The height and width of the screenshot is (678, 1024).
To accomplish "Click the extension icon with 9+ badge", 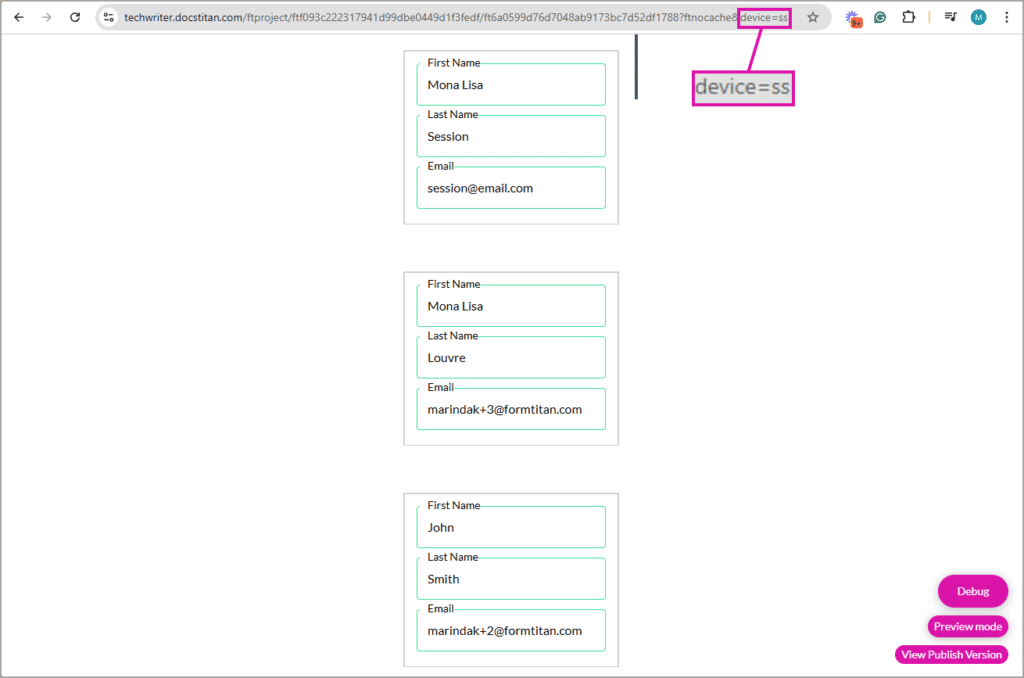I will pos(853,17).
